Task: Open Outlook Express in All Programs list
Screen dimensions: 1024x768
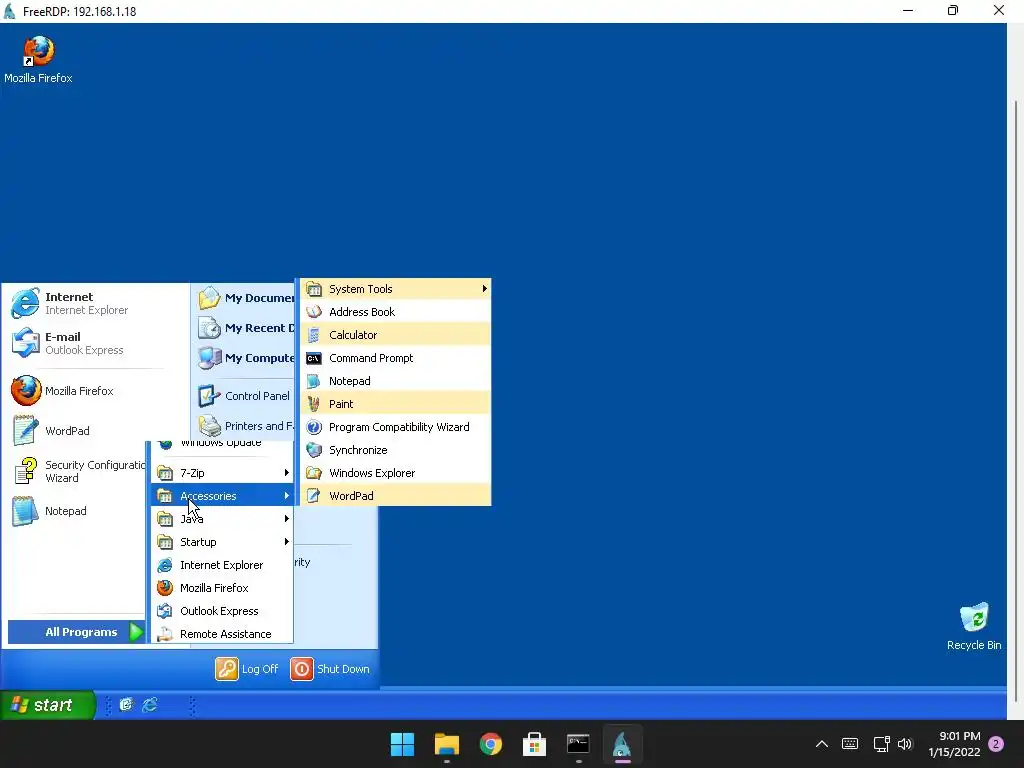Action: pyautogui.click(x=223, y=611)
